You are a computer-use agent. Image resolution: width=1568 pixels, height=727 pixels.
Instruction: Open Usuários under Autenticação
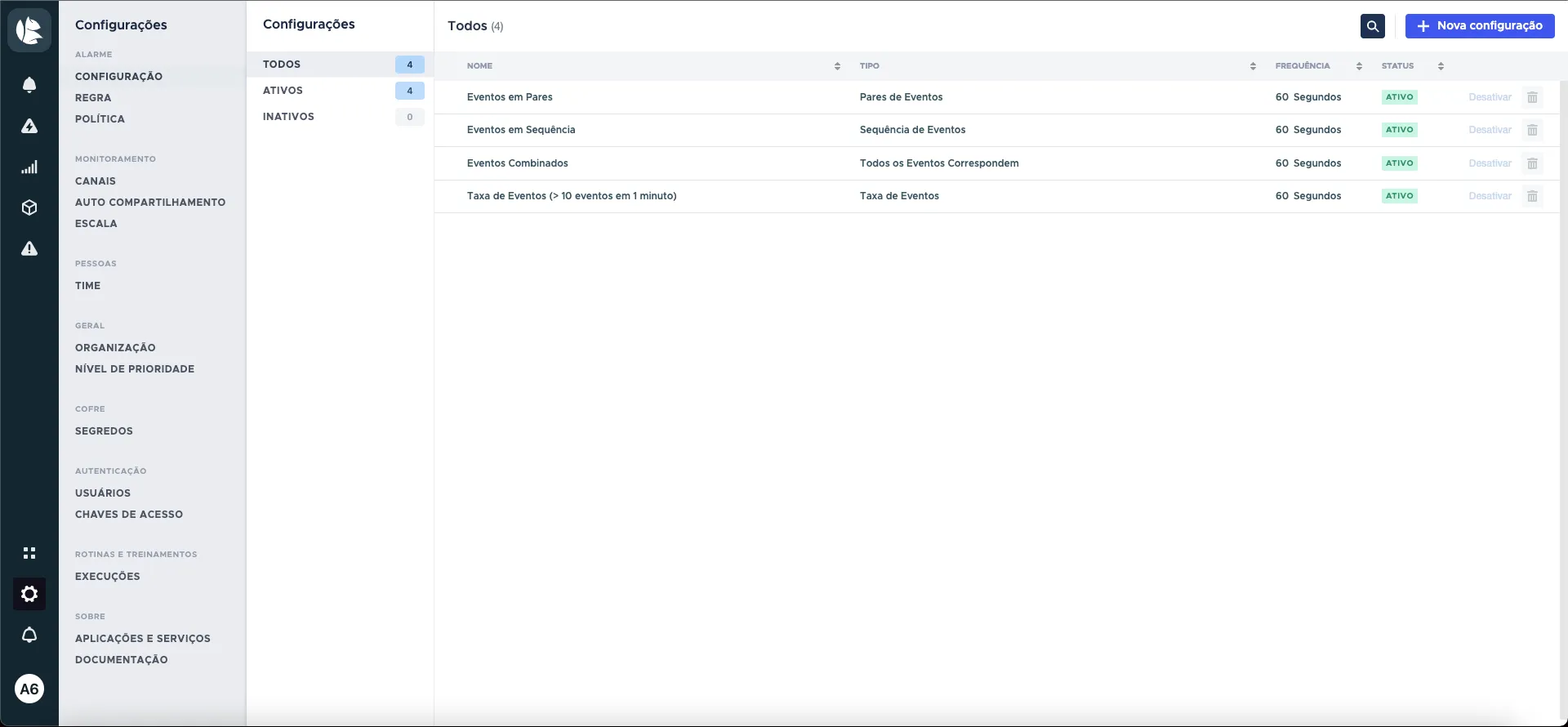pyautogui.click(x=103, y=493)
